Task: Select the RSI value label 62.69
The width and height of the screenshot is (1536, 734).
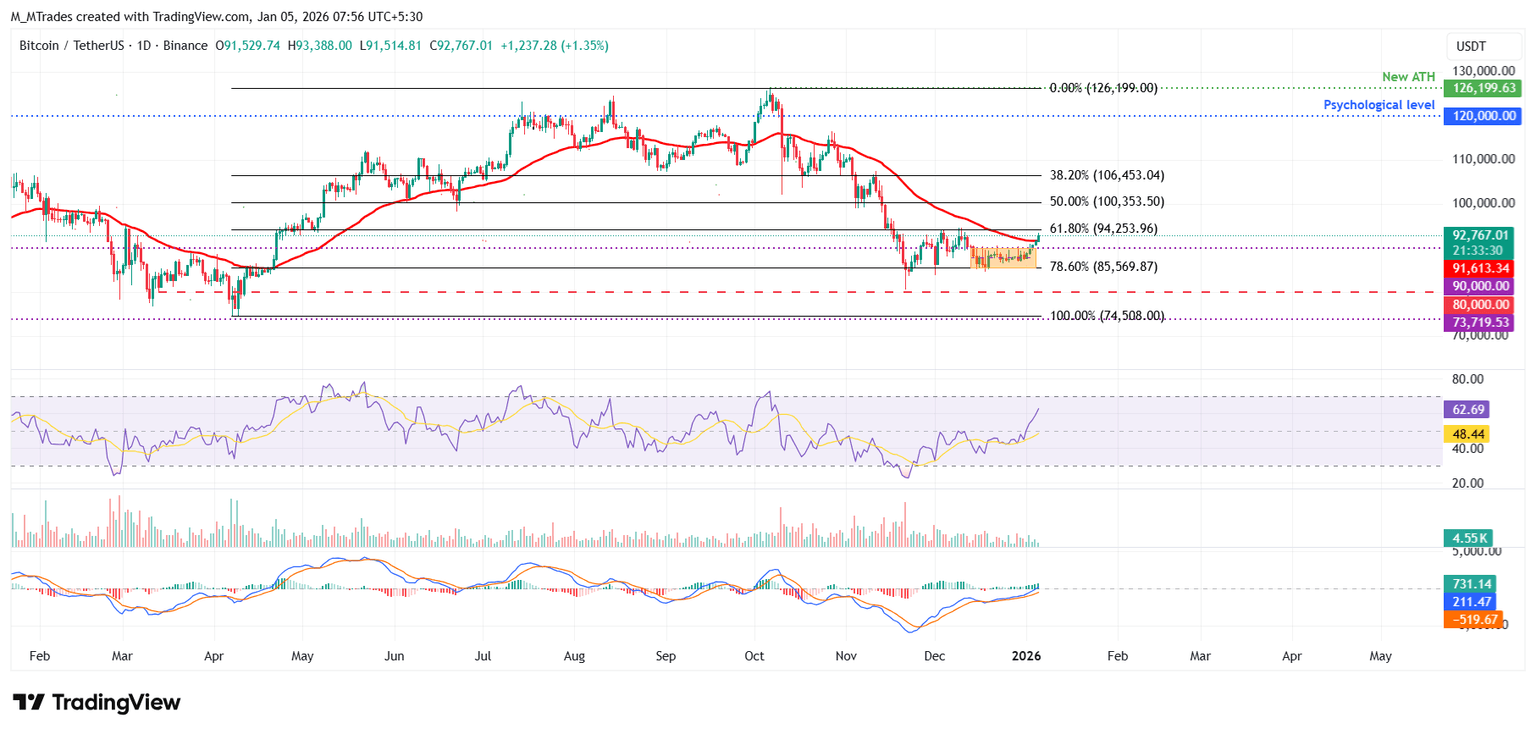Action: pos(1466,409)
